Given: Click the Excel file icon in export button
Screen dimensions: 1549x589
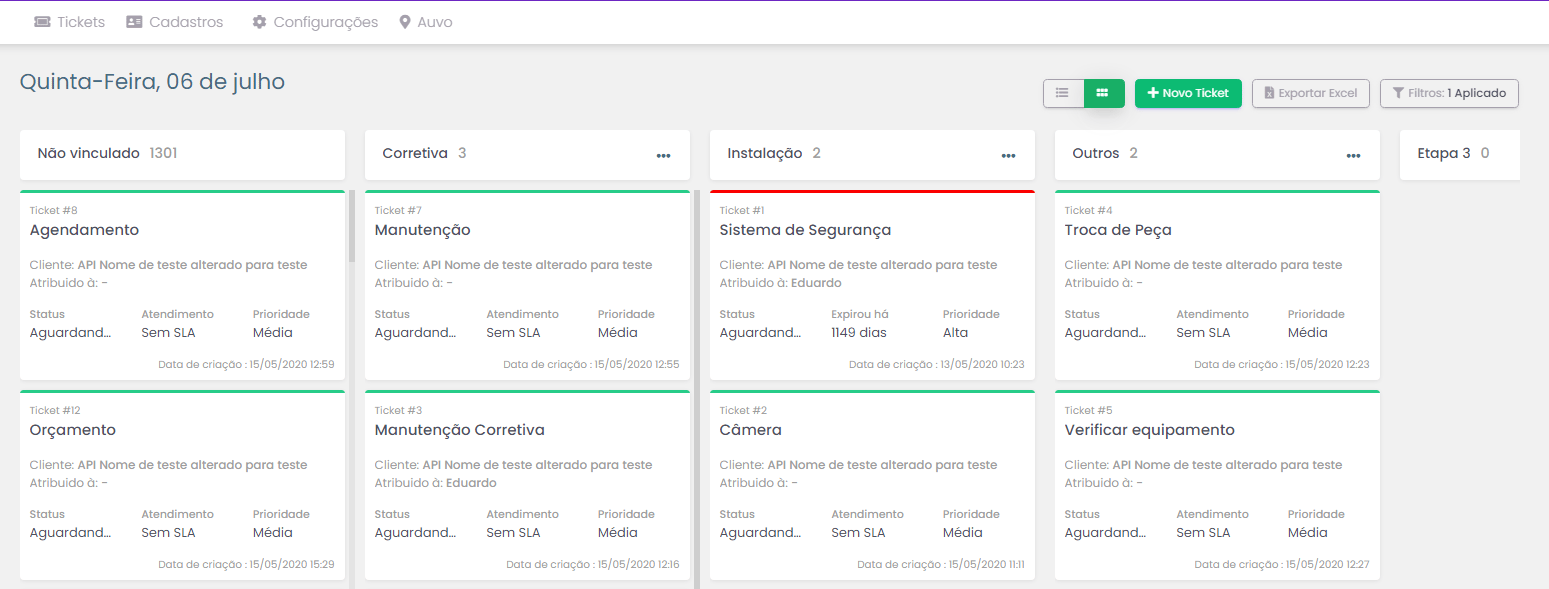Looking at the screenshot, I should (1269, 93).
